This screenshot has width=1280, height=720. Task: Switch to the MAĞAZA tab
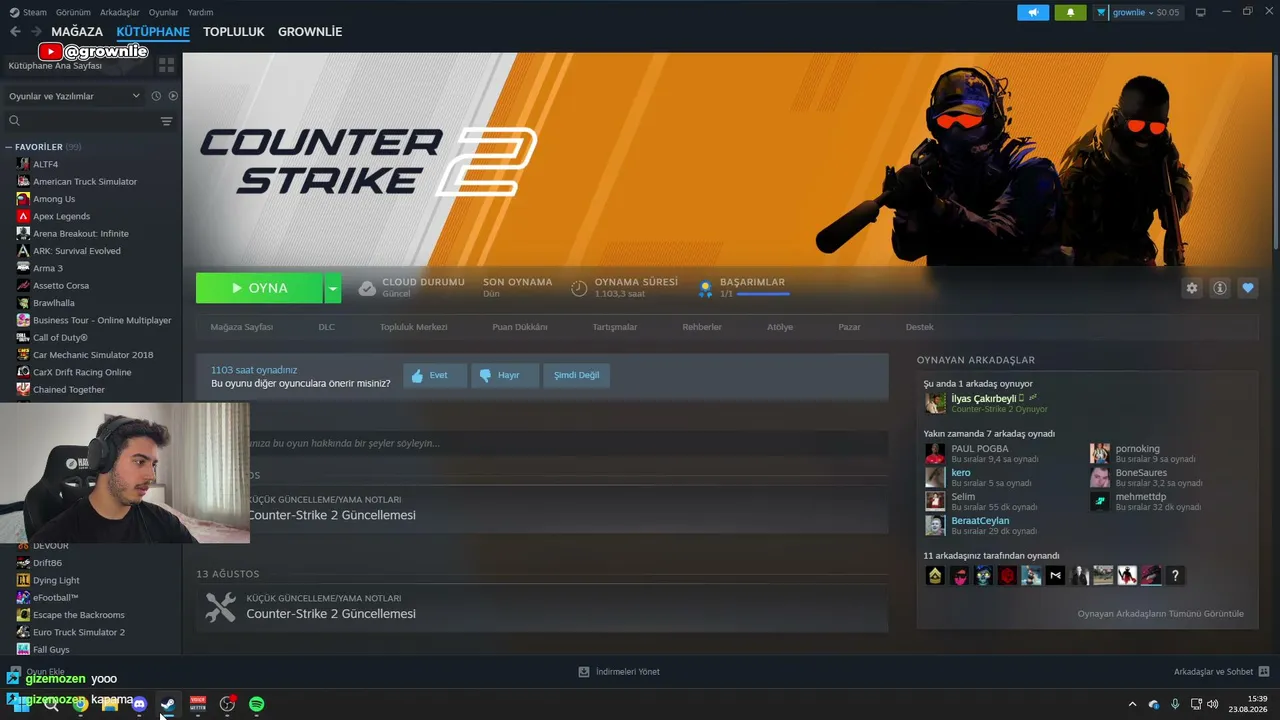pos(77,32)
